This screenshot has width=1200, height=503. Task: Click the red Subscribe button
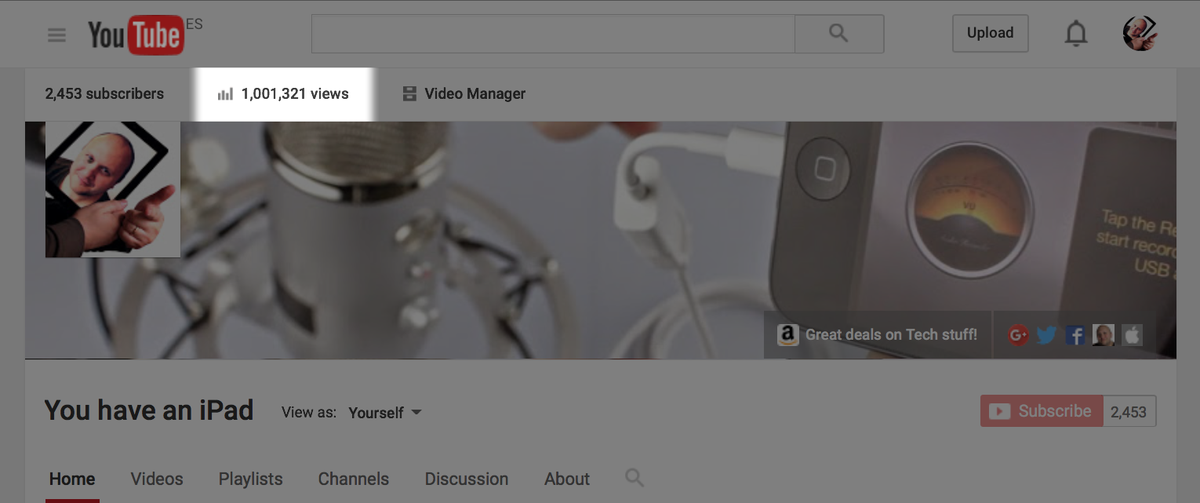click(1042, 411)
